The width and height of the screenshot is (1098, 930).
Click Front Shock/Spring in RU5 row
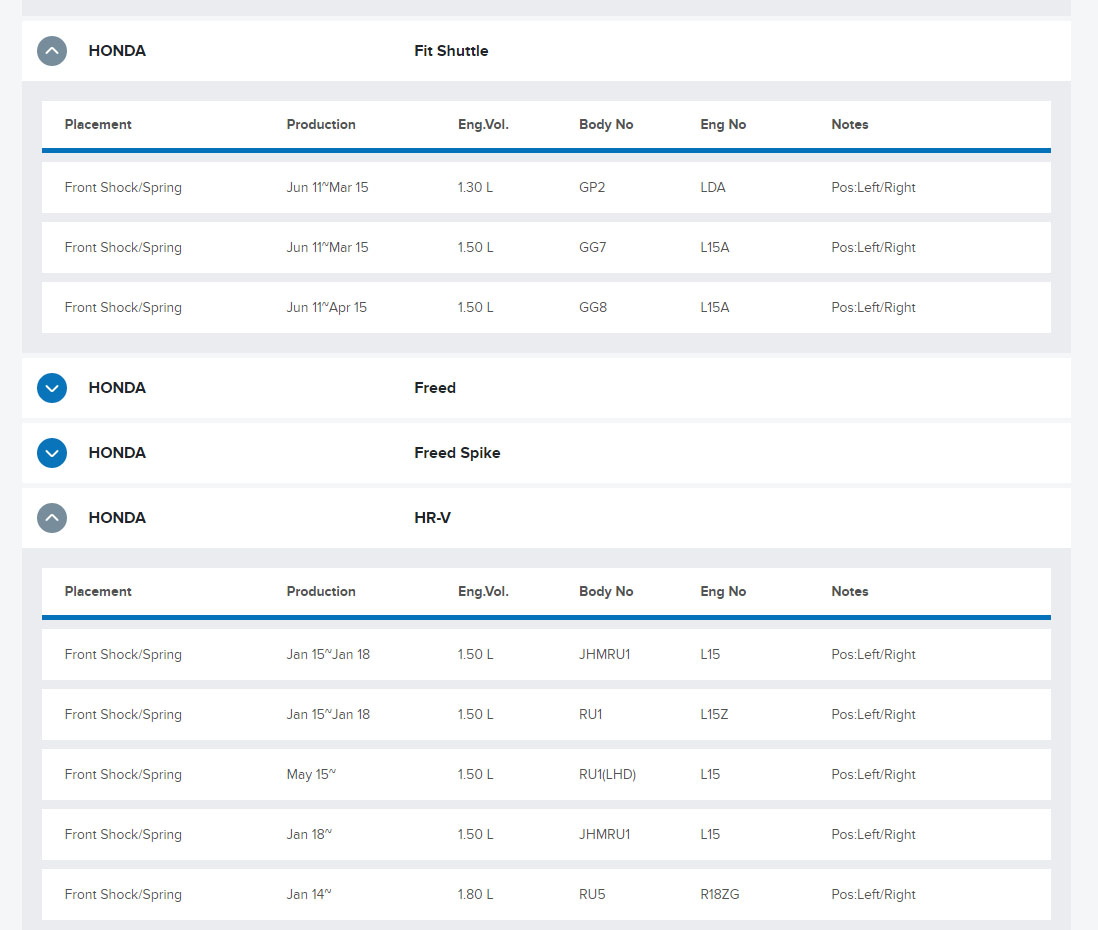click(x=123, y=895)
